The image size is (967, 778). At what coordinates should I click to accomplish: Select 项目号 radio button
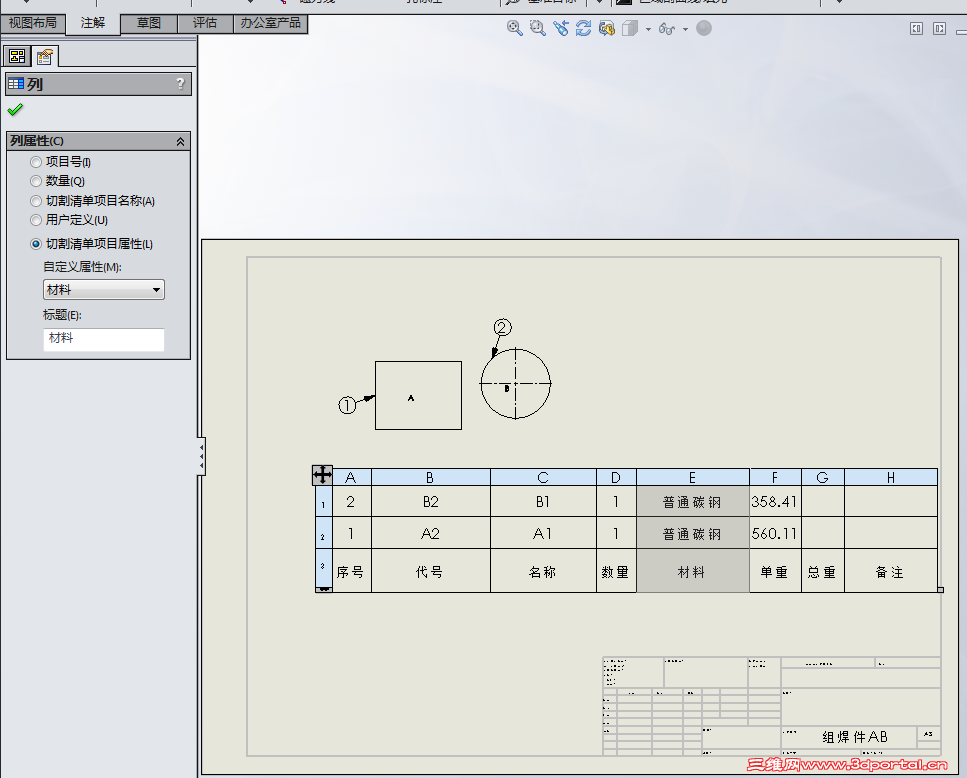36,162
